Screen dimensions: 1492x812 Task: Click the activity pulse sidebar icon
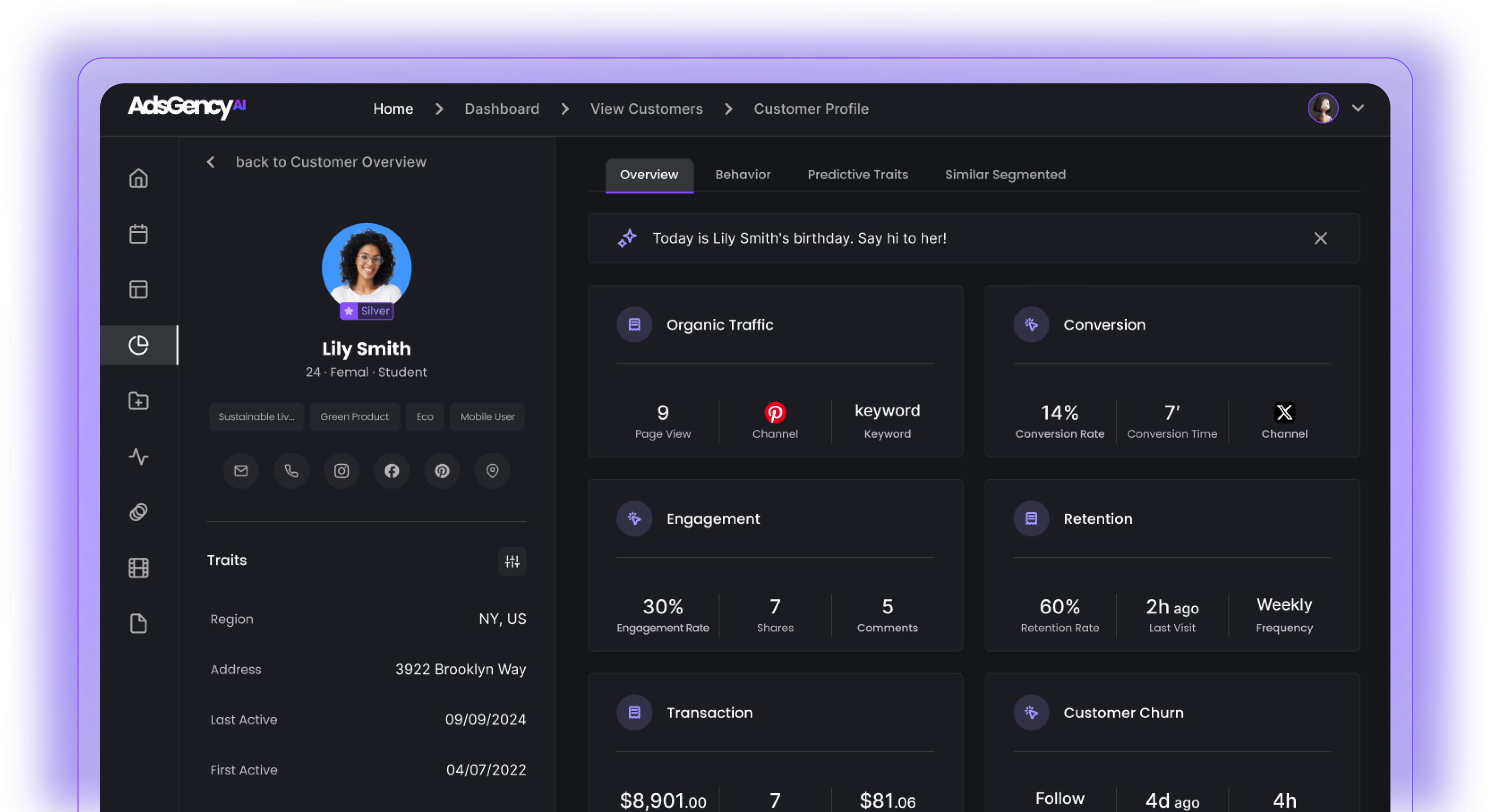pyautogui.click(x=139, y=456)
